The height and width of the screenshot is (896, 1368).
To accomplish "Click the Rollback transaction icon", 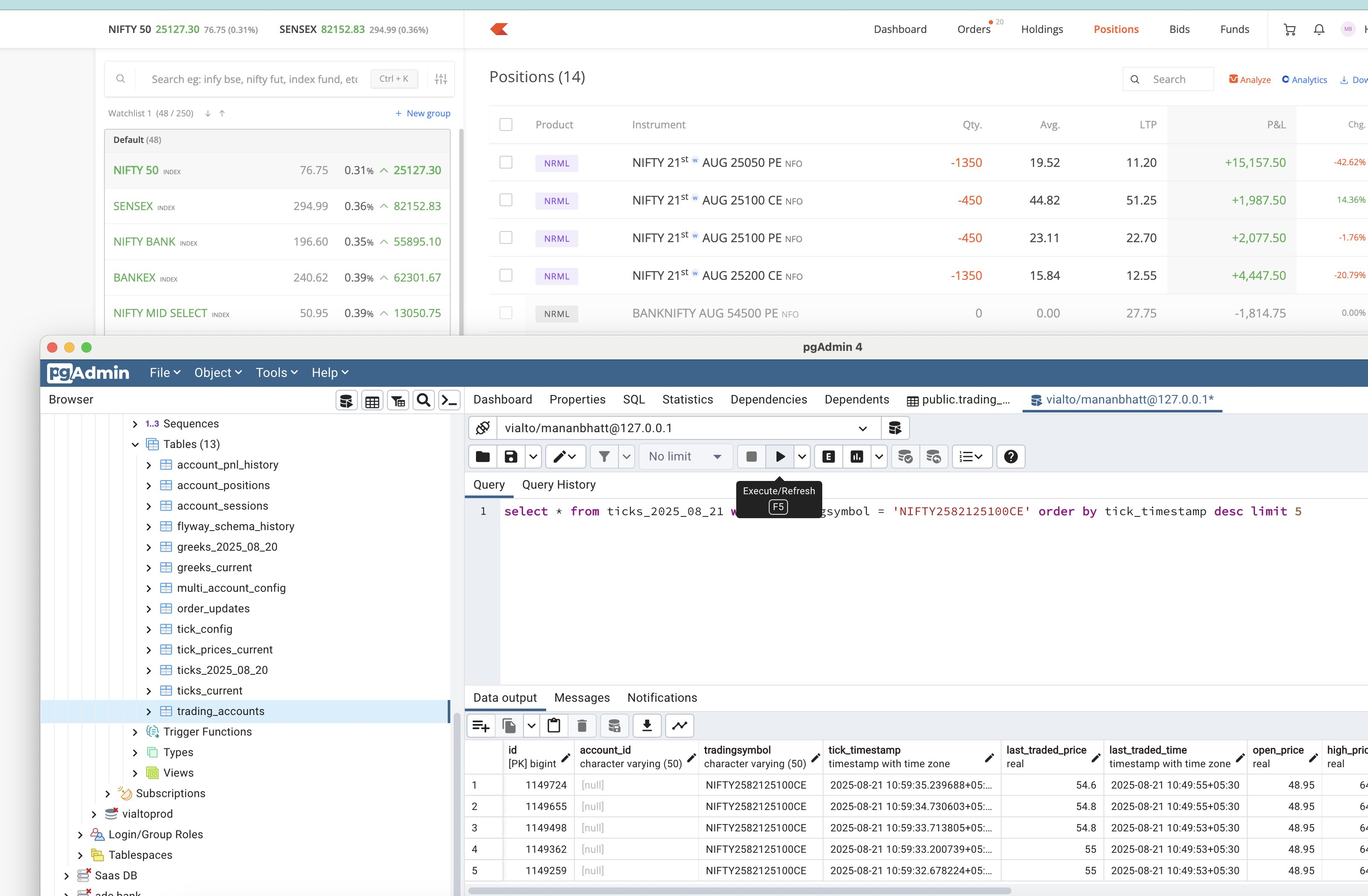I will pyautogui.click(x=934, y=456).
